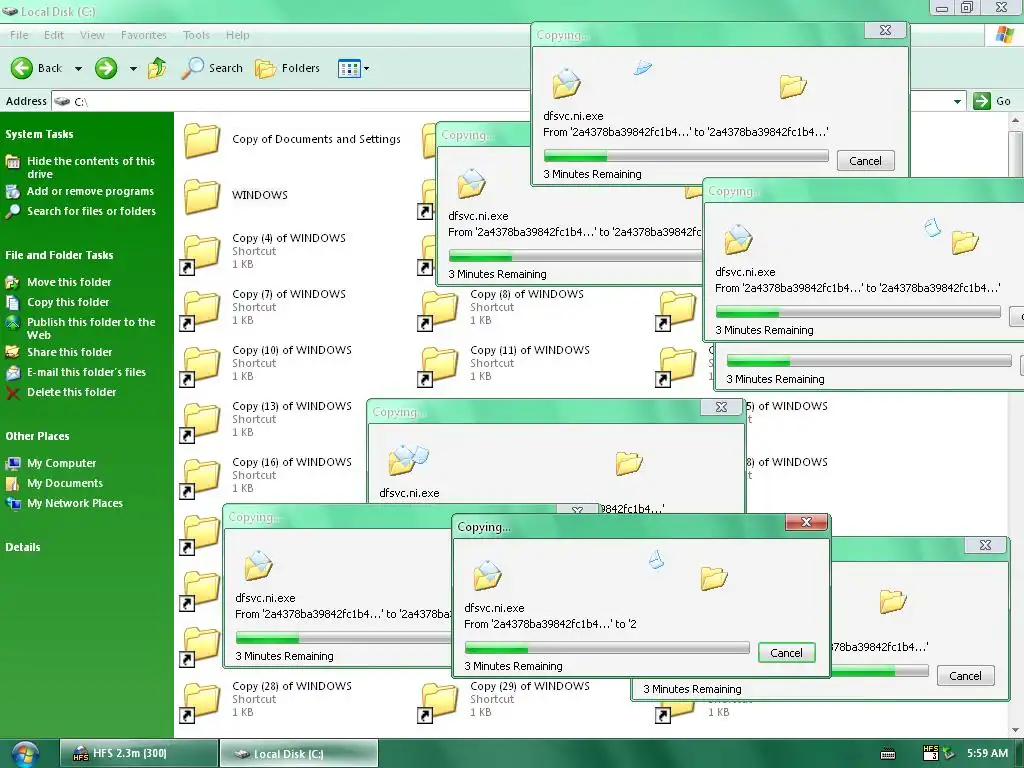Click Add or remove programs
Screen dimensions: 1024x768
click(x=90, y=191)
